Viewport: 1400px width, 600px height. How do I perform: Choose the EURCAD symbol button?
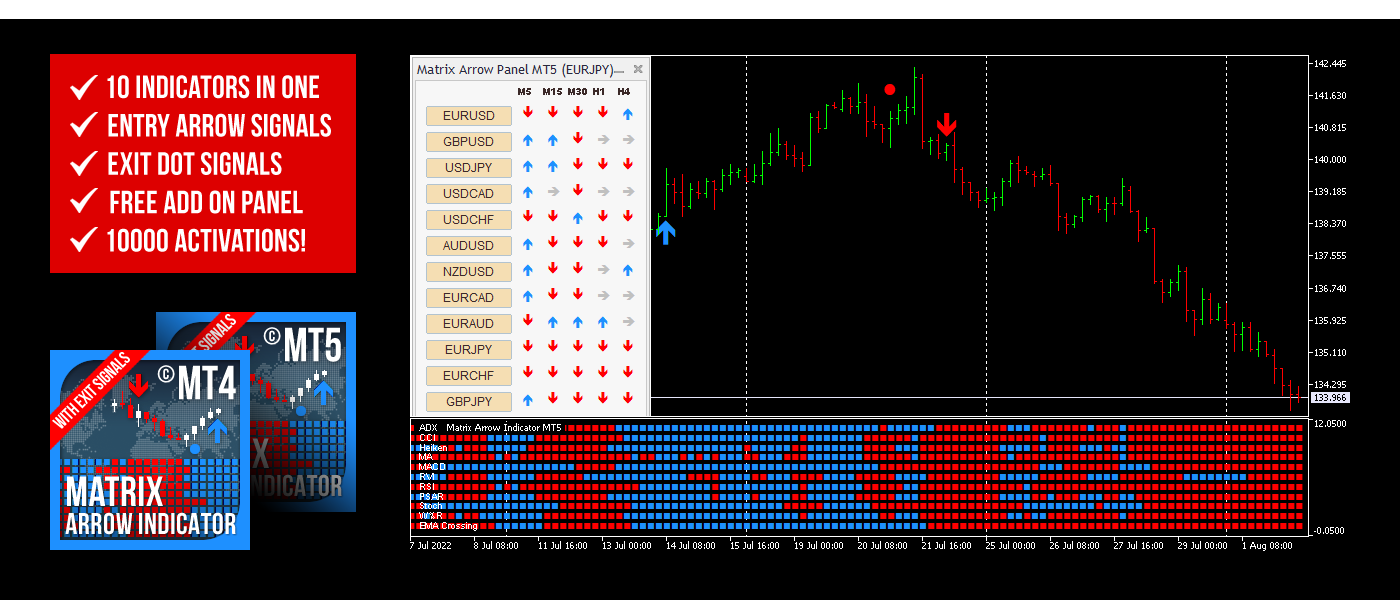[469, 297]
